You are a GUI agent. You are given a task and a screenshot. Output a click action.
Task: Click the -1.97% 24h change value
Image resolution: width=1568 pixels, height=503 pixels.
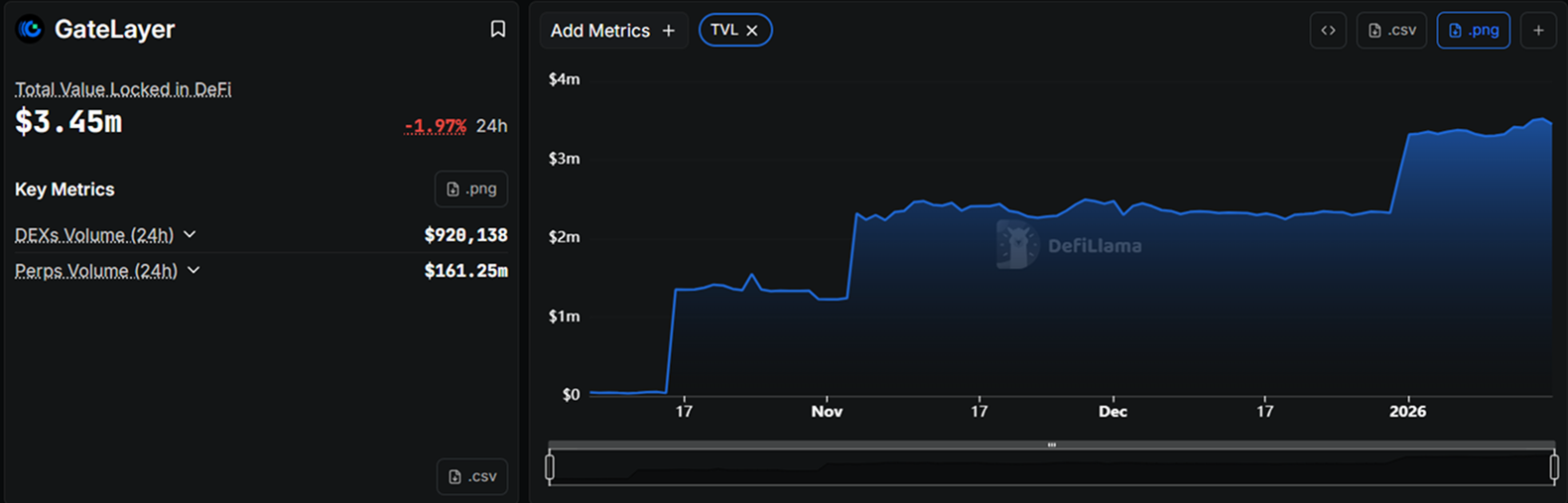coord(436,126)
